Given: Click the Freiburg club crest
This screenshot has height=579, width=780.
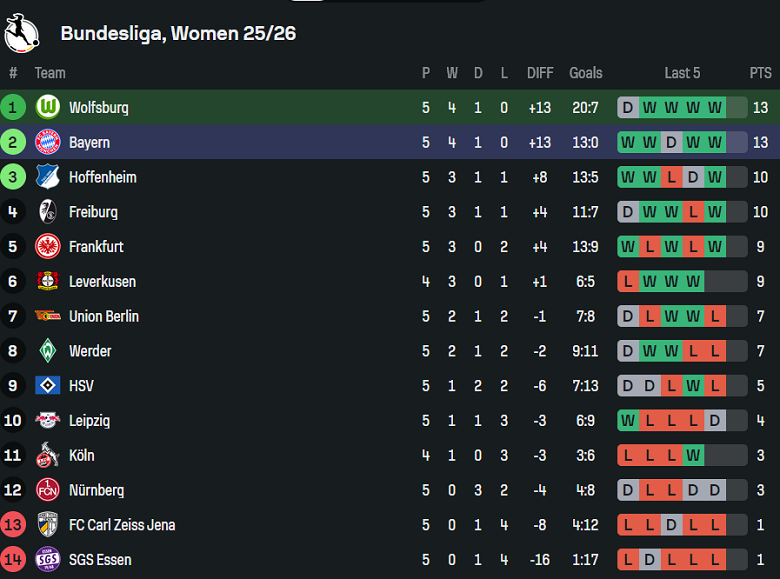Looking at the screenshot, I should click(48, 212).
